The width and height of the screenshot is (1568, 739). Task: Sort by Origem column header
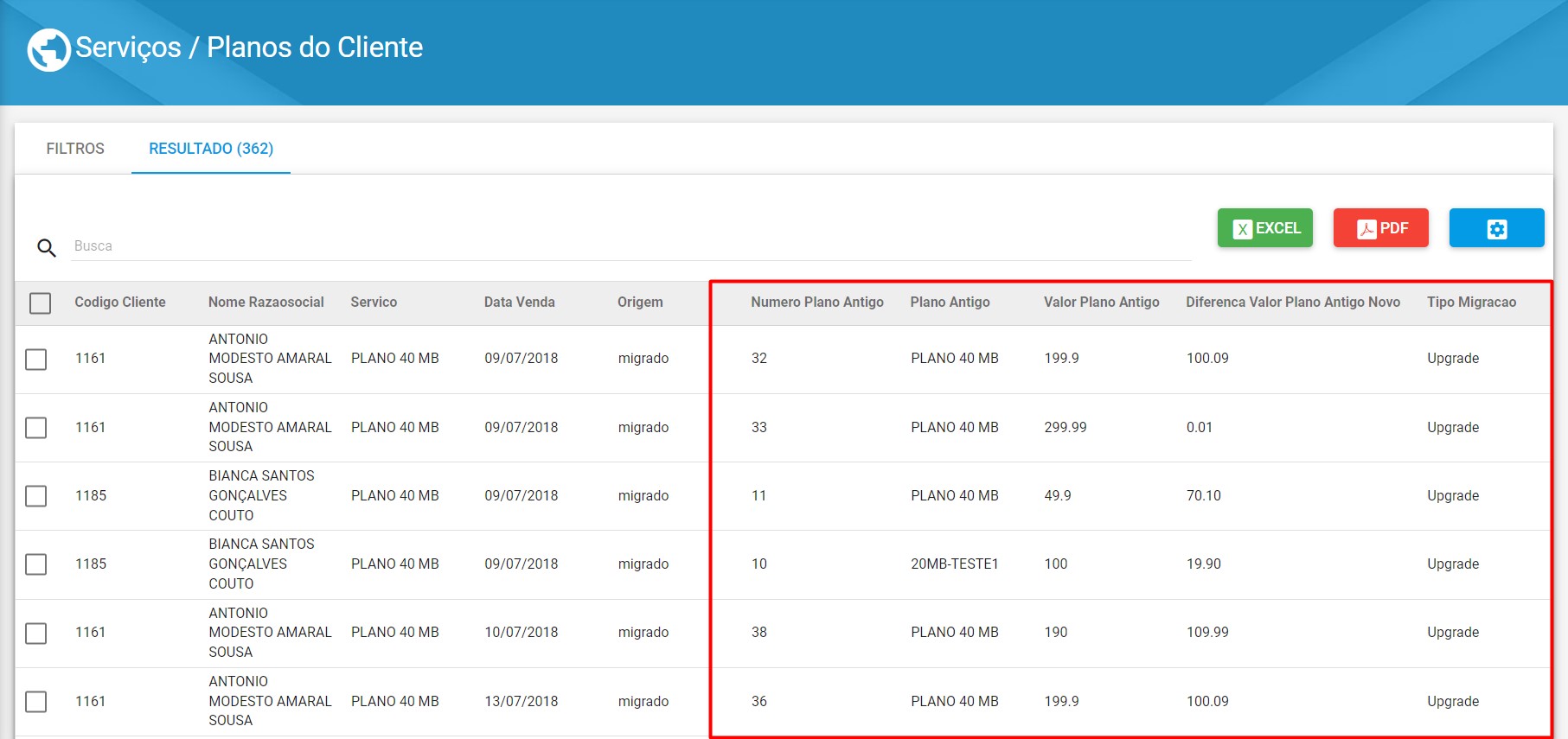pyautogui.click(x=640, y=303)
